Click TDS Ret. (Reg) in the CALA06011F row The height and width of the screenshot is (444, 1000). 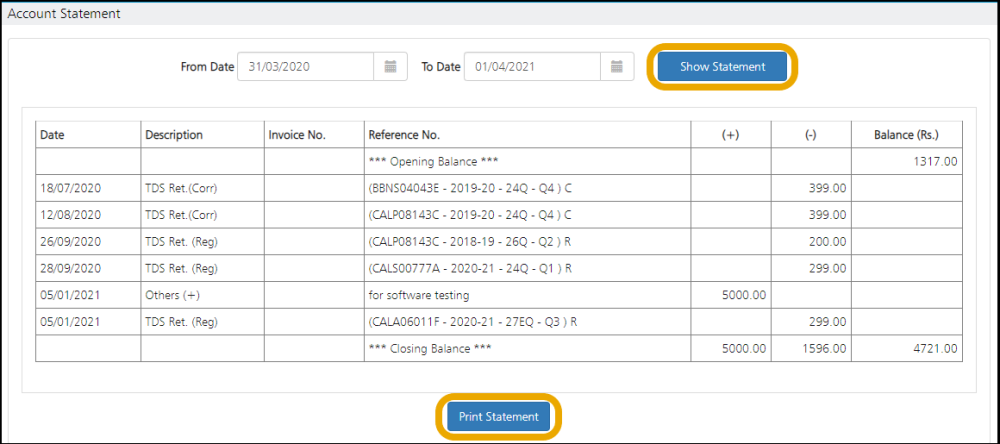point(181,322)
